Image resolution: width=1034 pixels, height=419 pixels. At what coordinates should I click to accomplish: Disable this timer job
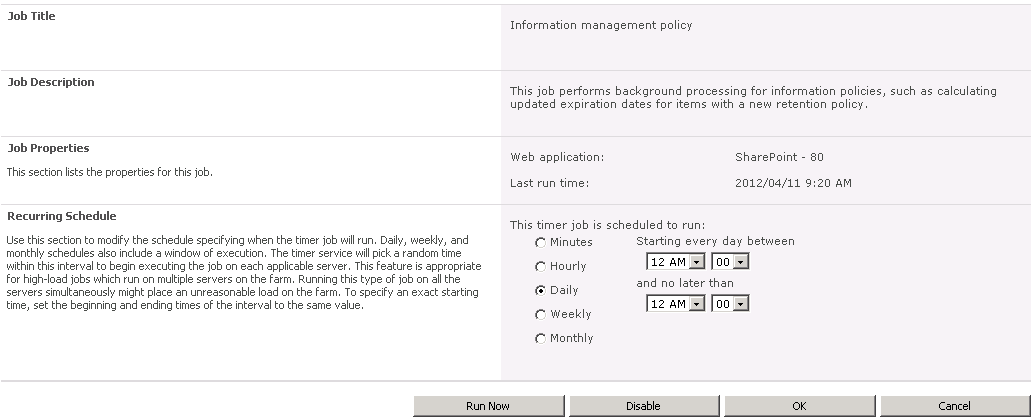[x=644, y=406]
